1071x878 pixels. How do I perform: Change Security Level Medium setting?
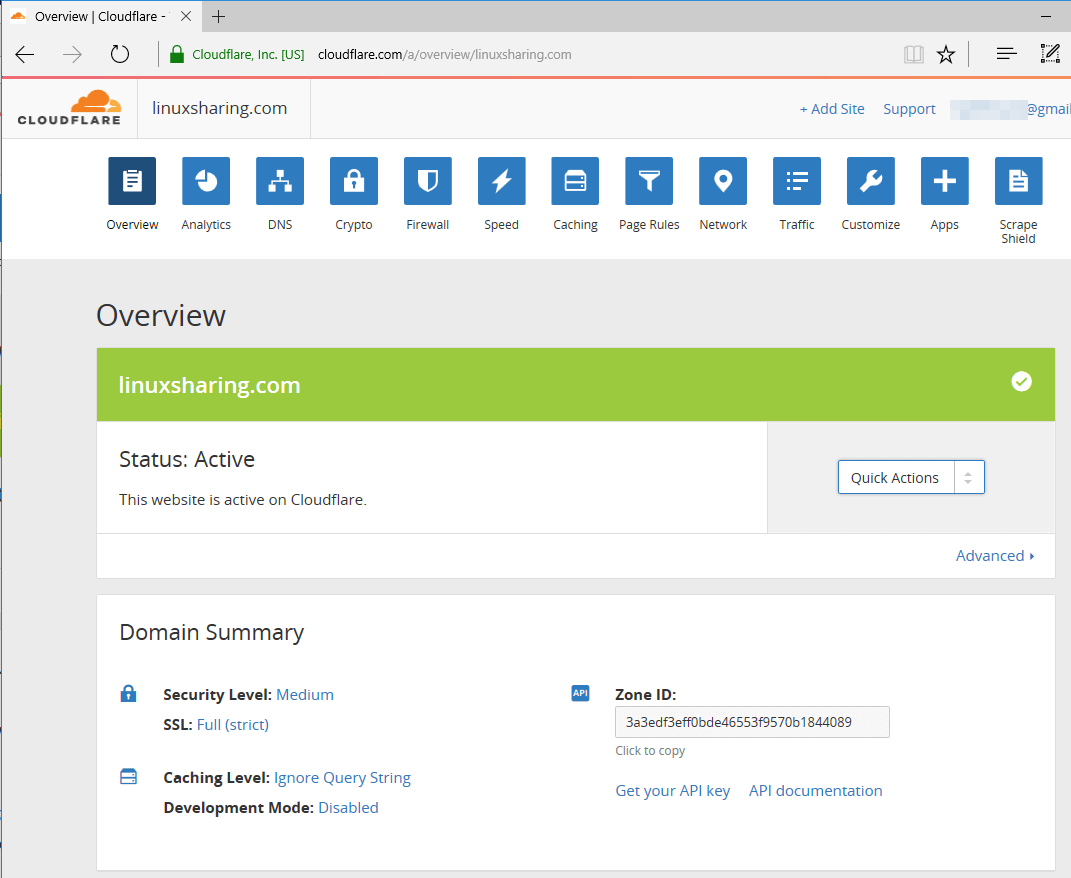[x=305, y=695]
